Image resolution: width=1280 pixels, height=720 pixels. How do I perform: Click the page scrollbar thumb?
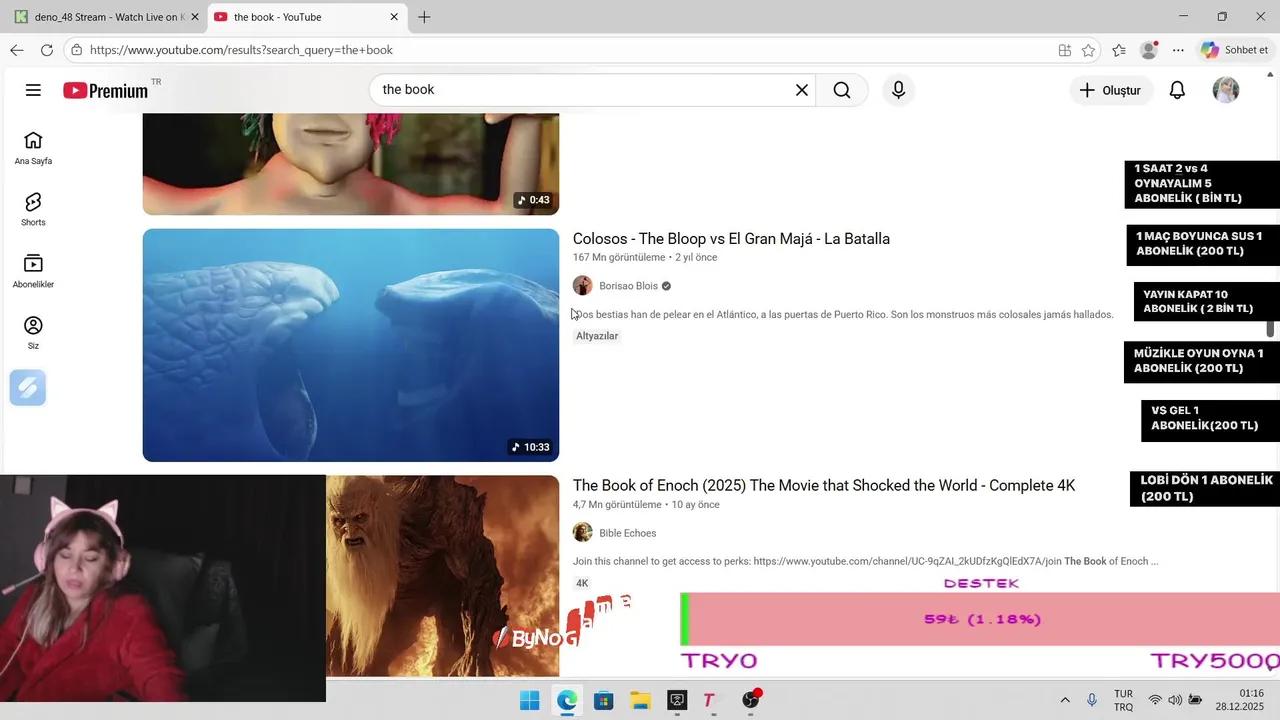pyautogui.click(x=1271, y=329)
